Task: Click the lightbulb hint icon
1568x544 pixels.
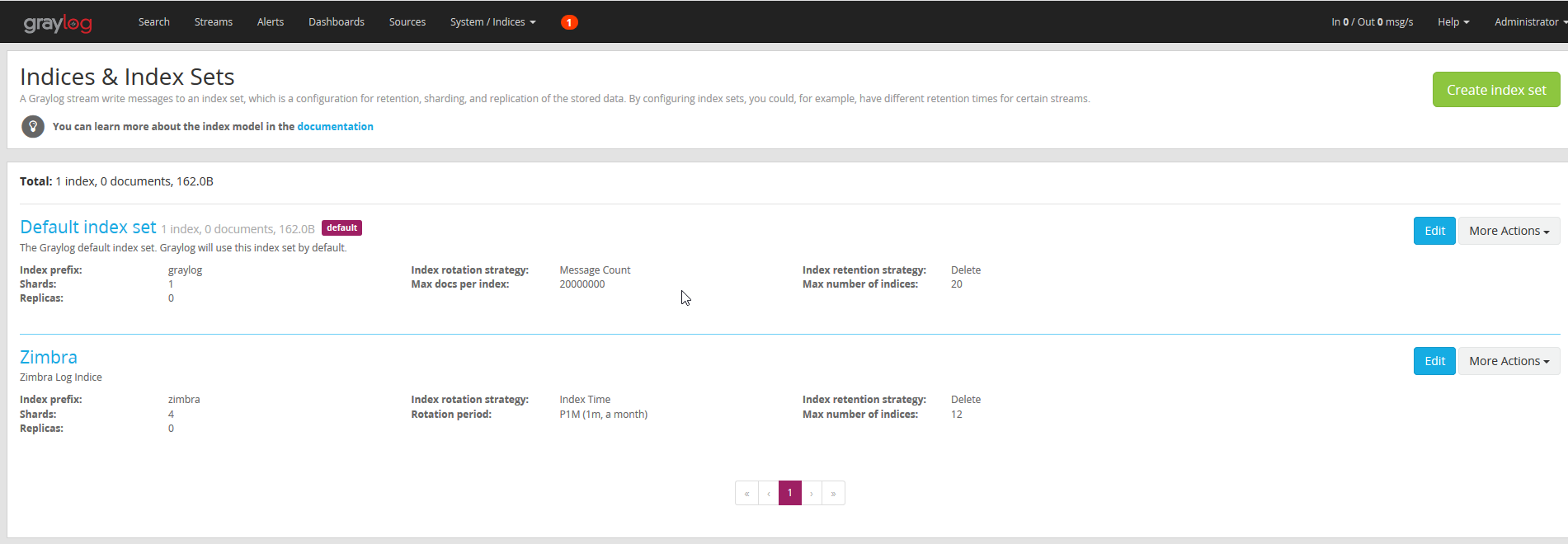Action: pyautogui.click(x=33, y=126)
